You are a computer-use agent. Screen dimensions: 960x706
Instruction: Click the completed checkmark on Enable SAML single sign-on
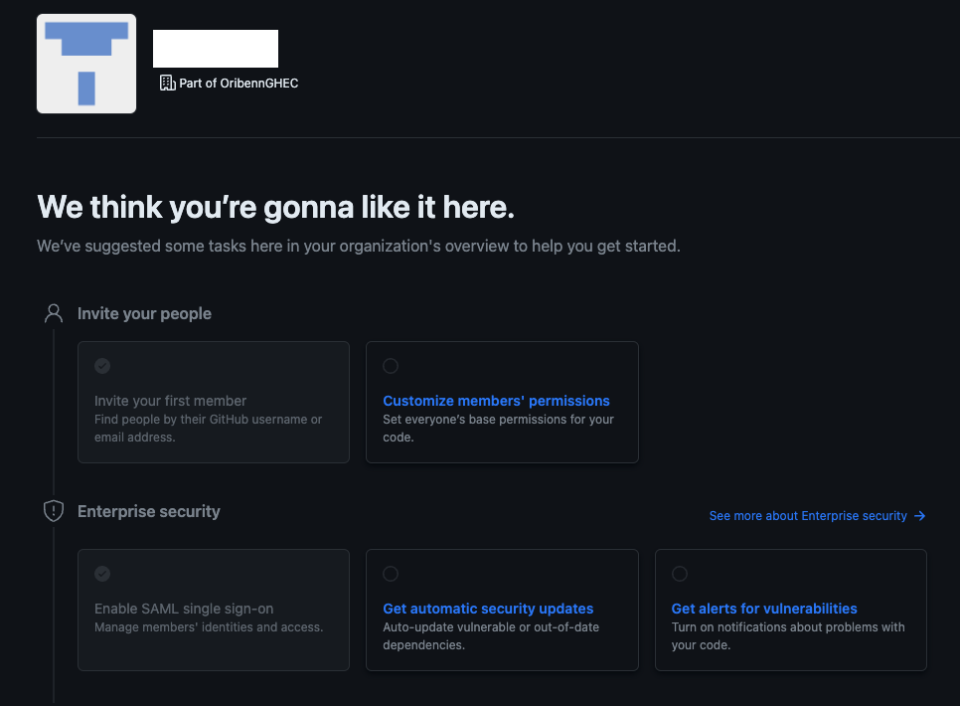pos(103,574)
